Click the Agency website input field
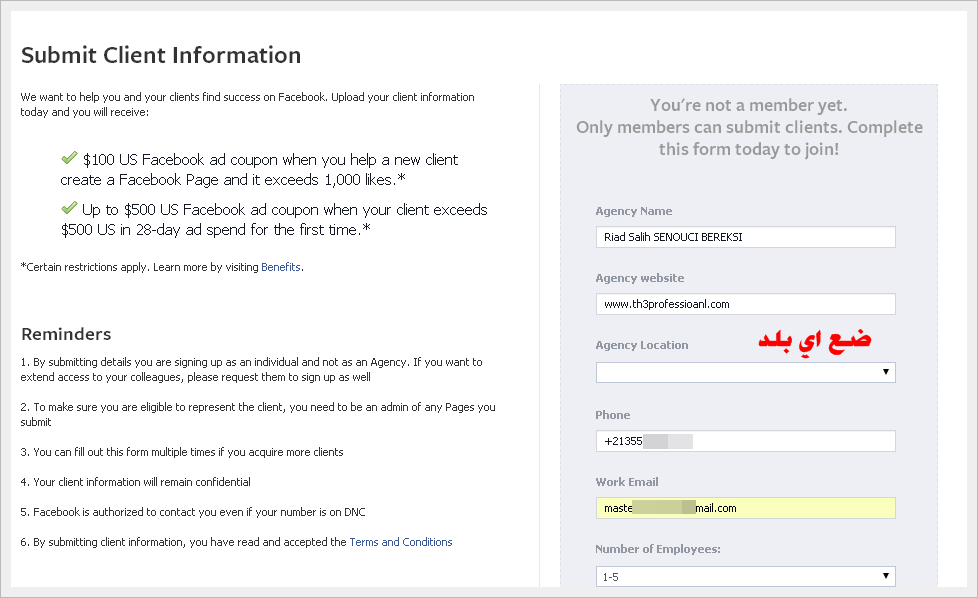The height and width of the screenshot is (598, 978). 745,304
